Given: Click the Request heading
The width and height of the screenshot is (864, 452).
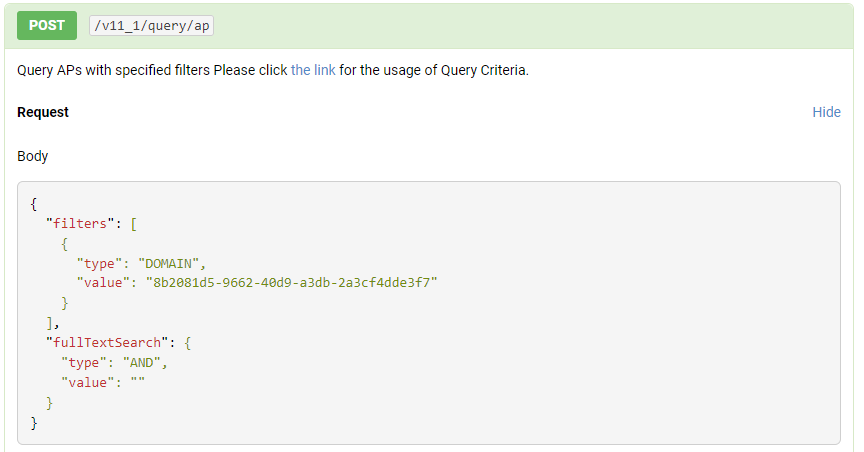Looking at the screenshot, I should [43, 112].
